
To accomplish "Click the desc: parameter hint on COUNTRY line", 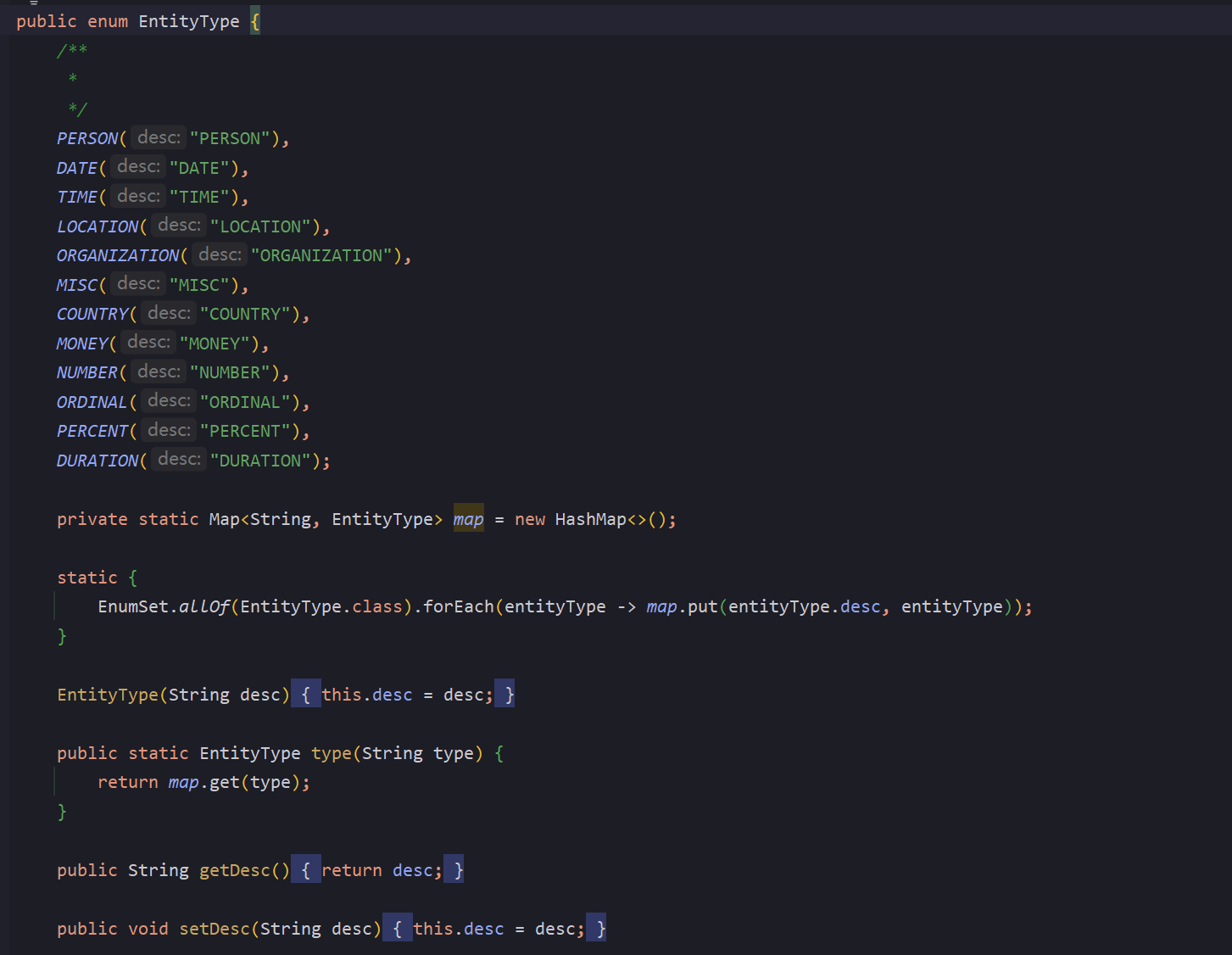I will 169,313.
